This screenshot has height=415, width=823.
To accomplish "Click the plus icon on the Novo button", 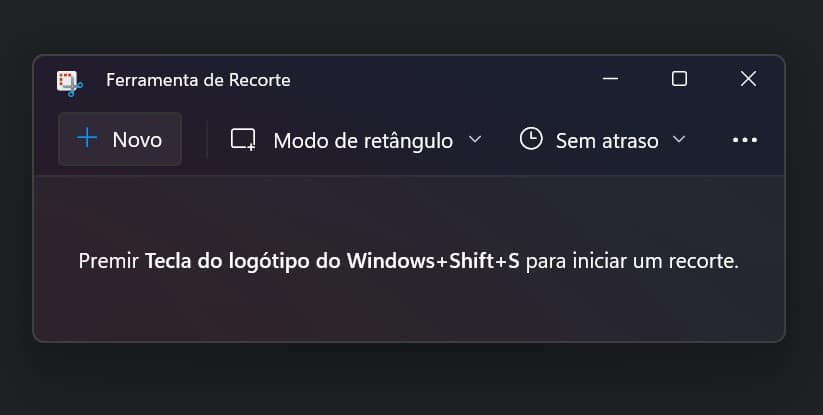I will [88, 139].
